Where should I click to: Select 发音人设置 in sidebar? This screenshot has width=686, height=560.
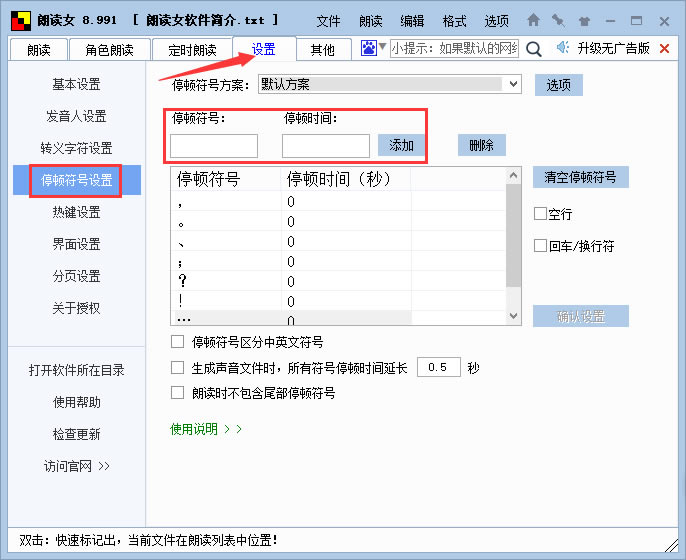77,116
